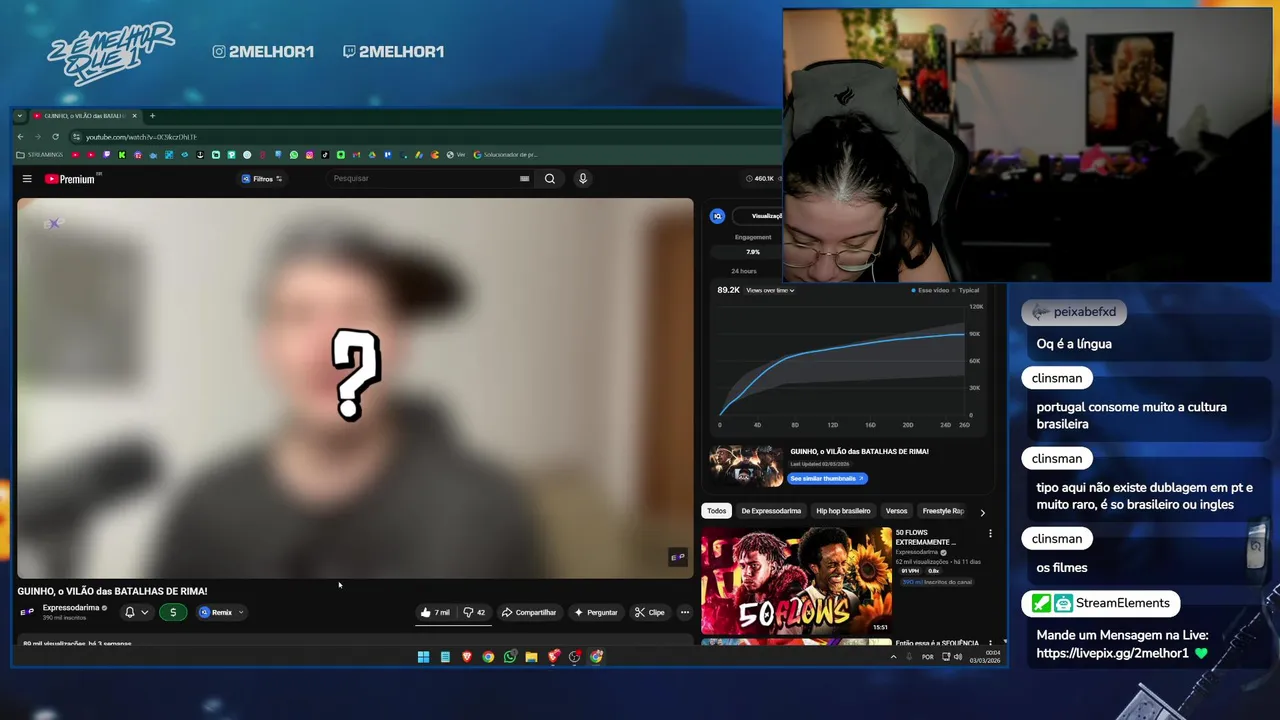The image size is (1280, 720).
Task: Open the Expressodarima channel name
Action: [70, 607]
